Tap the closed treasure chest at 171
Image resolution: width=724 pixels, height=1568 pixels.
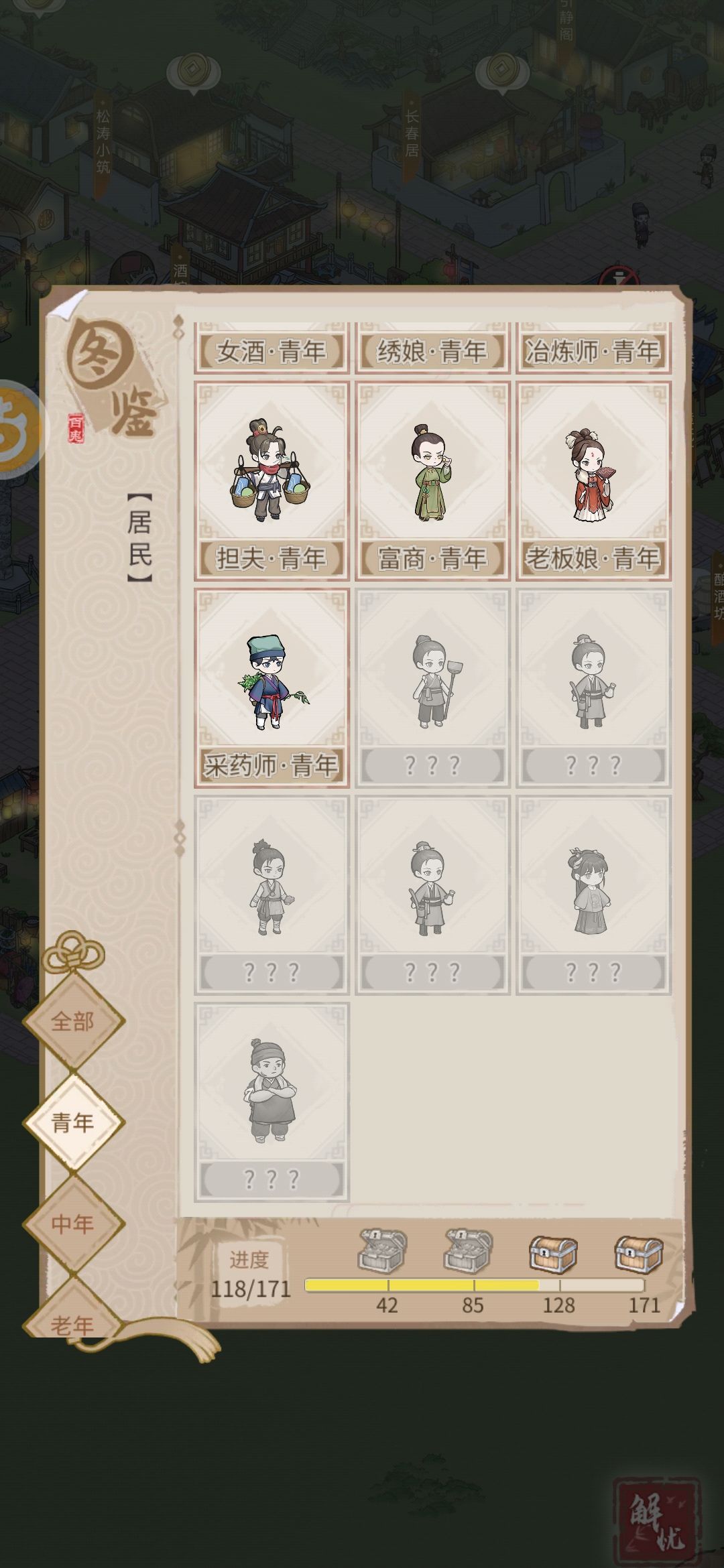coord(640,1253)
